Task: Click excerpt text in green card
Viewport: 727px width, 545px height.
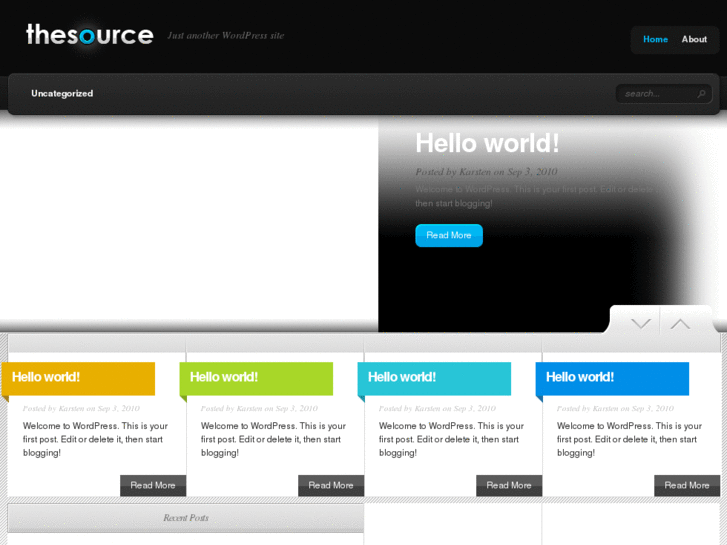Action: 274,439
